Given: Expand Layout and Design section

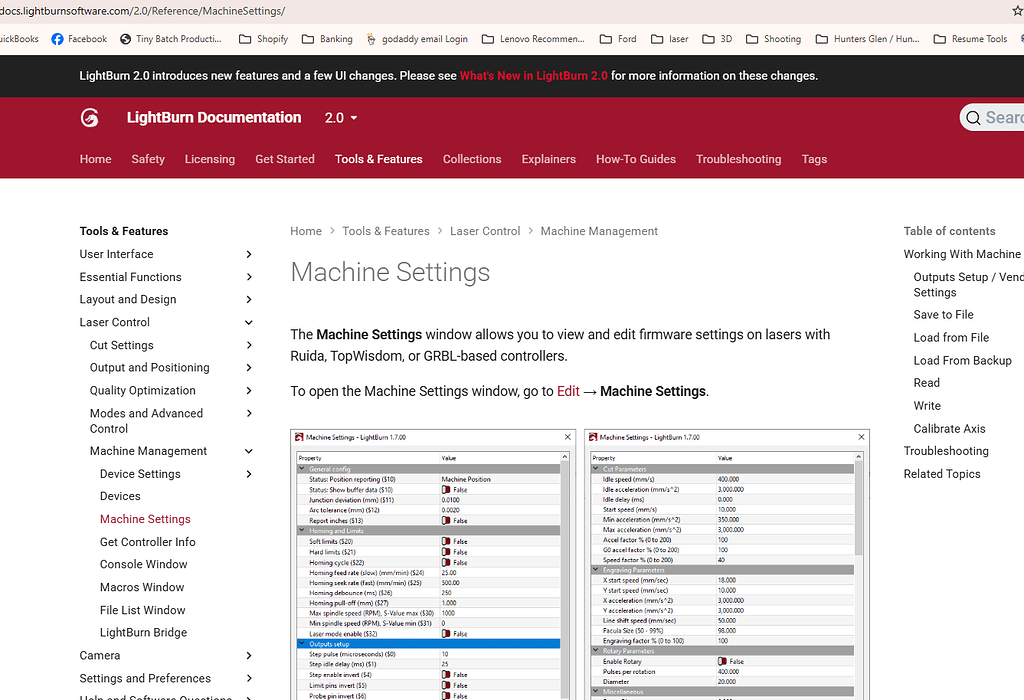Looking at the screenshot, I should point(249,300).
